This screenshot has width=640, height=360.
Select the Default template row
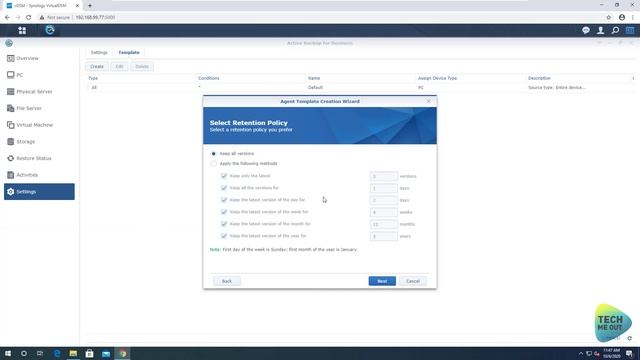click(x=360, y=88)
